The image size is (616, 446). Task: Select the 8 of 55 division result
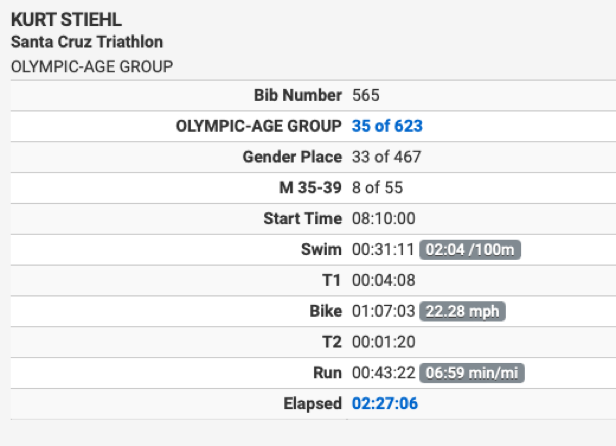coord(378,188)
